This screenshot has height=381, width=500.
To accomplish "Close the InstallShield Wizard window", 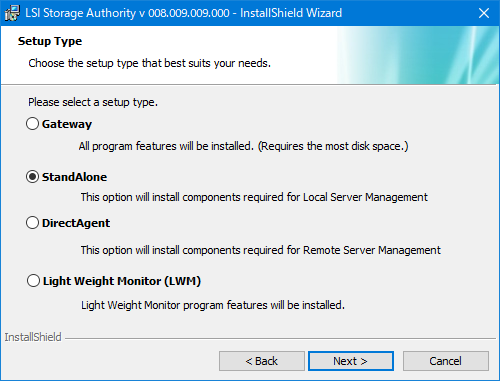I will (x=484, y=13).
